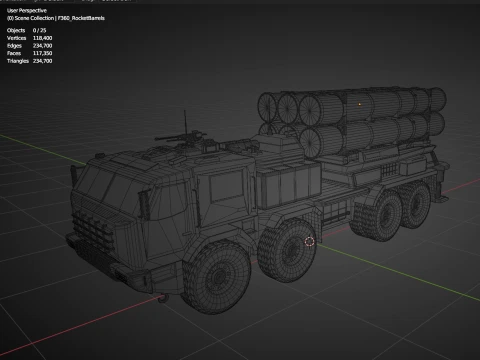Viewport: 480px width, 360px height.
Task: Click the Scene Collection F360_RocketBarrels text
Action: tap(56, 18)
